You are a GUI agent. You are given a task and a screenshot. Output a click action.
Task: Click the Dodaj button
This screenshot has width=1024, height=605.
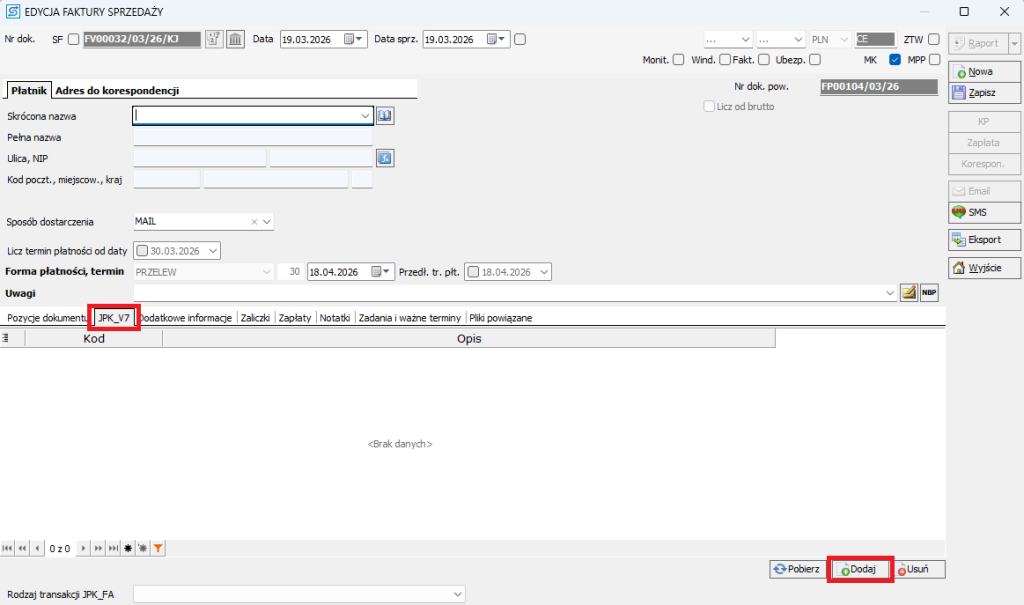pyautogui.click(x=861, y=569)
